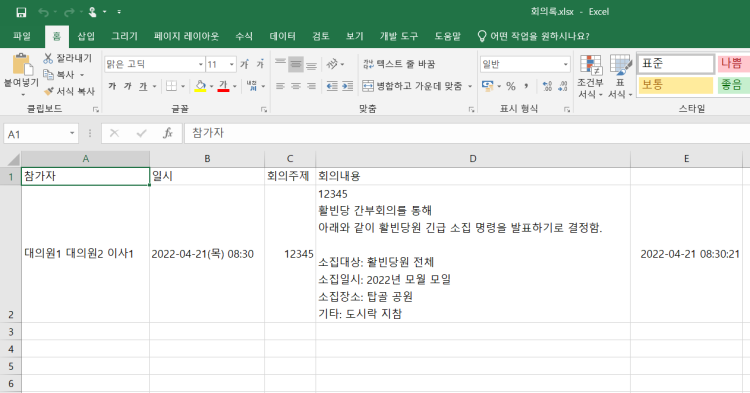Switch to the 페이지 레이아웃 tab
This screenshot has height=393, width=750.
pyautogui.click(x=186, y=36)
